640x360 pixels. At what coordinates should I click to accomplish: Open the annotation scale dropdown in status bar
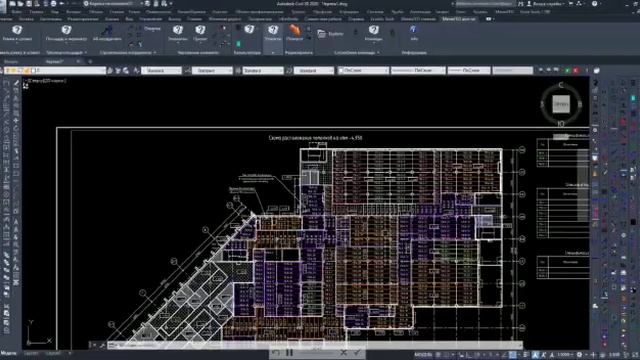pos(565,355)
